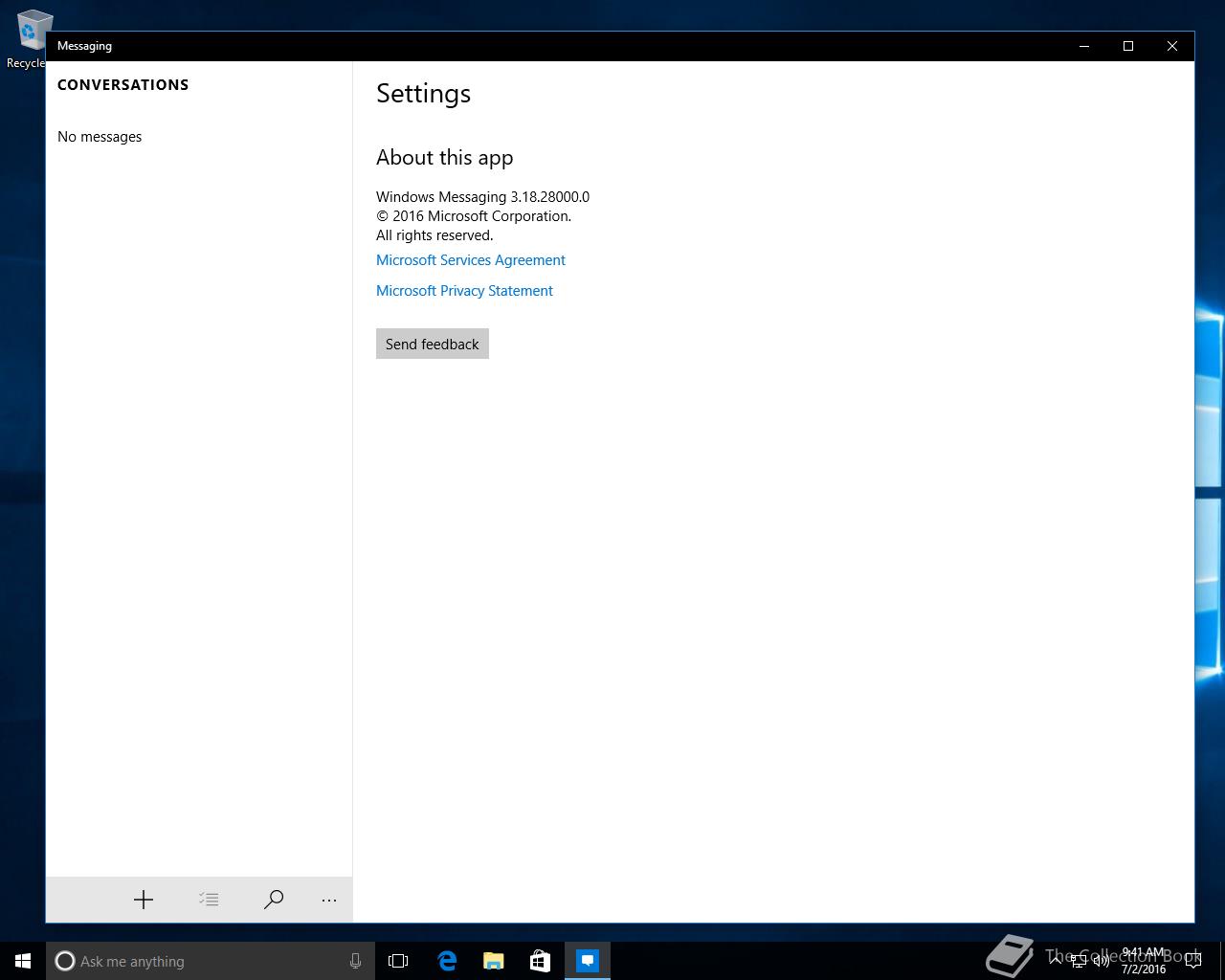Select the Recycle Bin desktop icon
Image resolution: width=1225 pixels, height=980 pixels.
coord(27,39)
